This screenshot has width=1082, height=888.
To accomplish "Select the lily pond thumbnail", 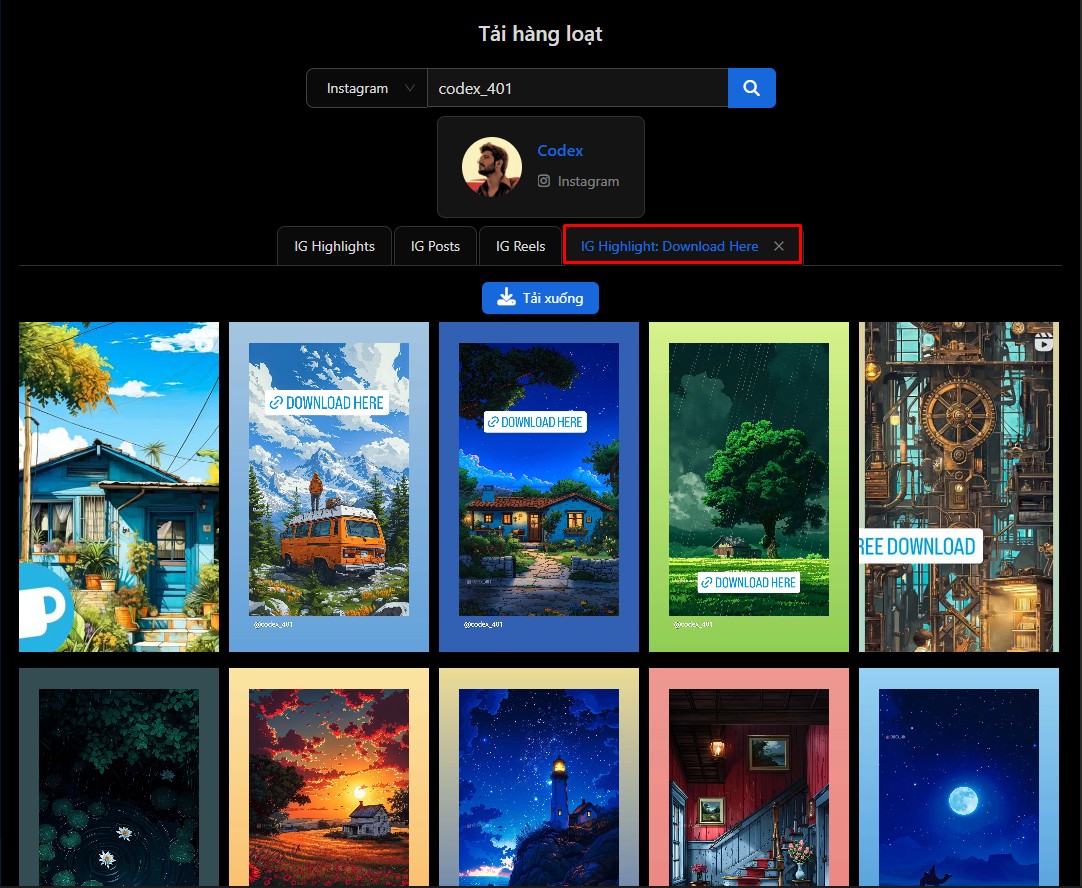I will [x=119, y=777].
